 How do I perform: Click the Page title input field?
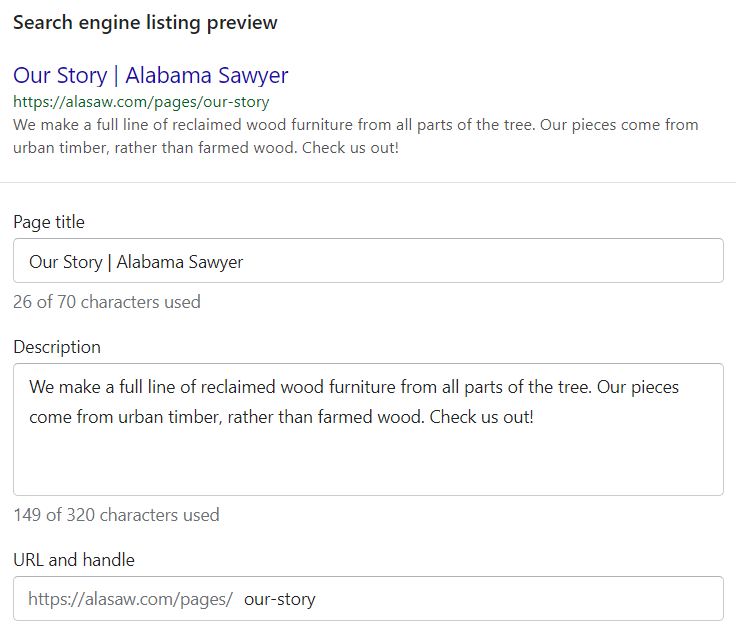pyautogui.click(x=368, y=260)
